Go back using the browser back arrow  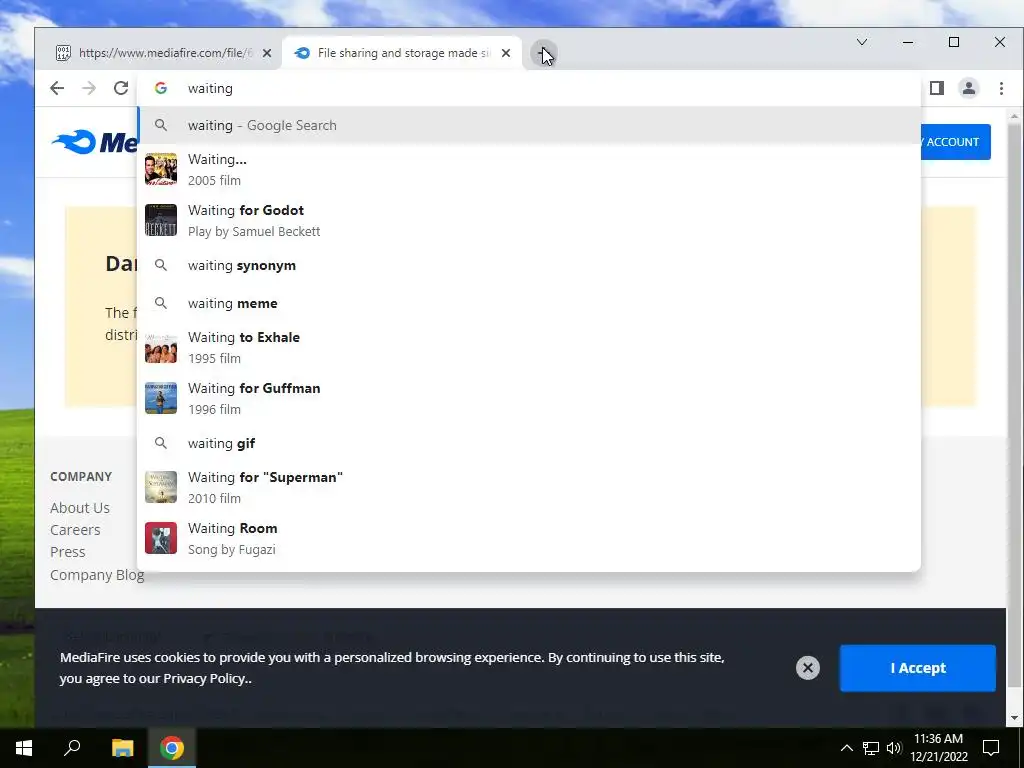click(57, 88)
